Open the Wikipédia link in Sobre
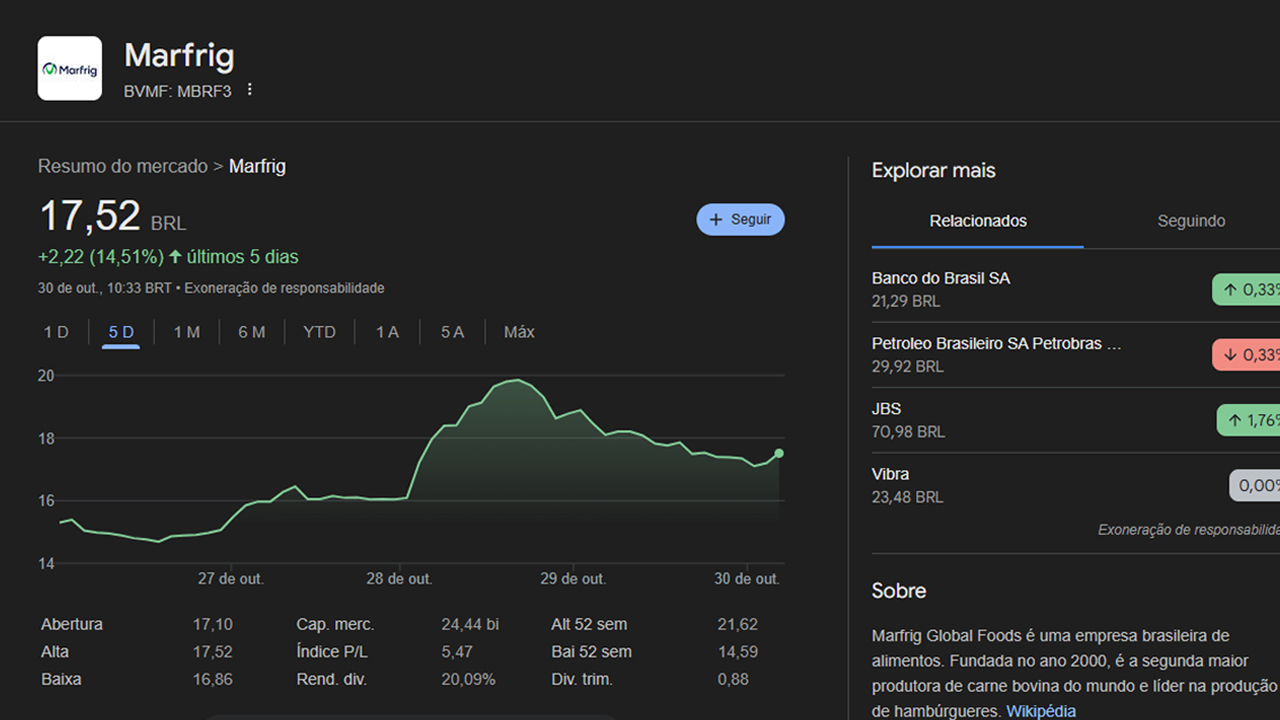The height and width of the screenshot is (720, 1280). [1041, 711]
